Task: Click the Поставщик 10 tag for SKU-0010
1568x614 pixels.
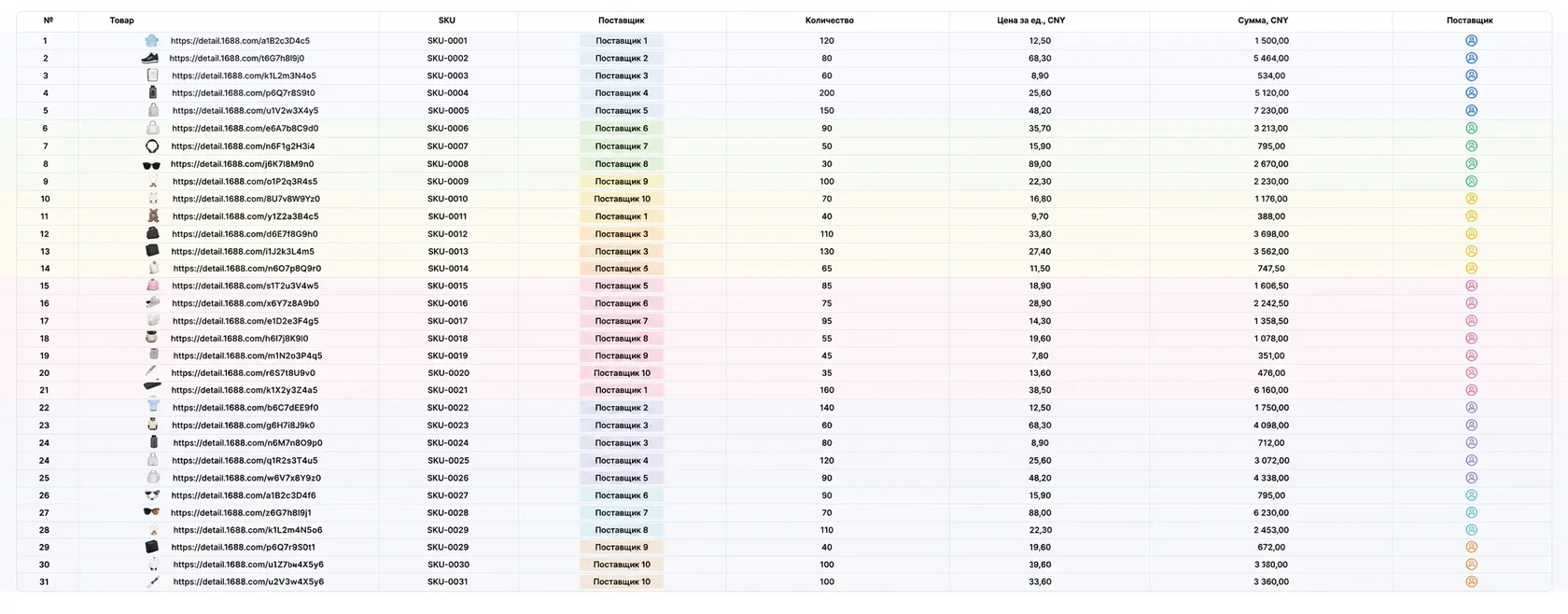Action: pos(622,199)
